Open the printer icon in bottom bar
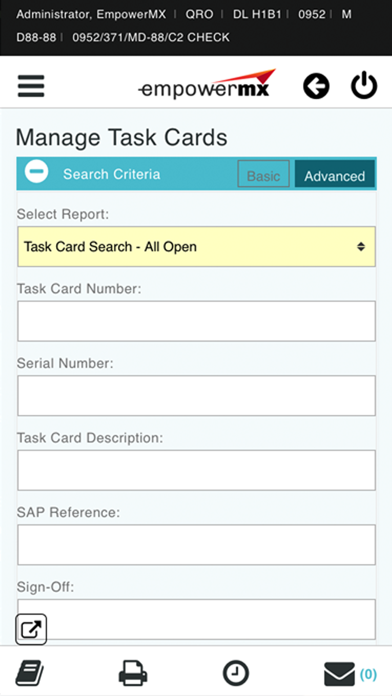 [133, 673]
